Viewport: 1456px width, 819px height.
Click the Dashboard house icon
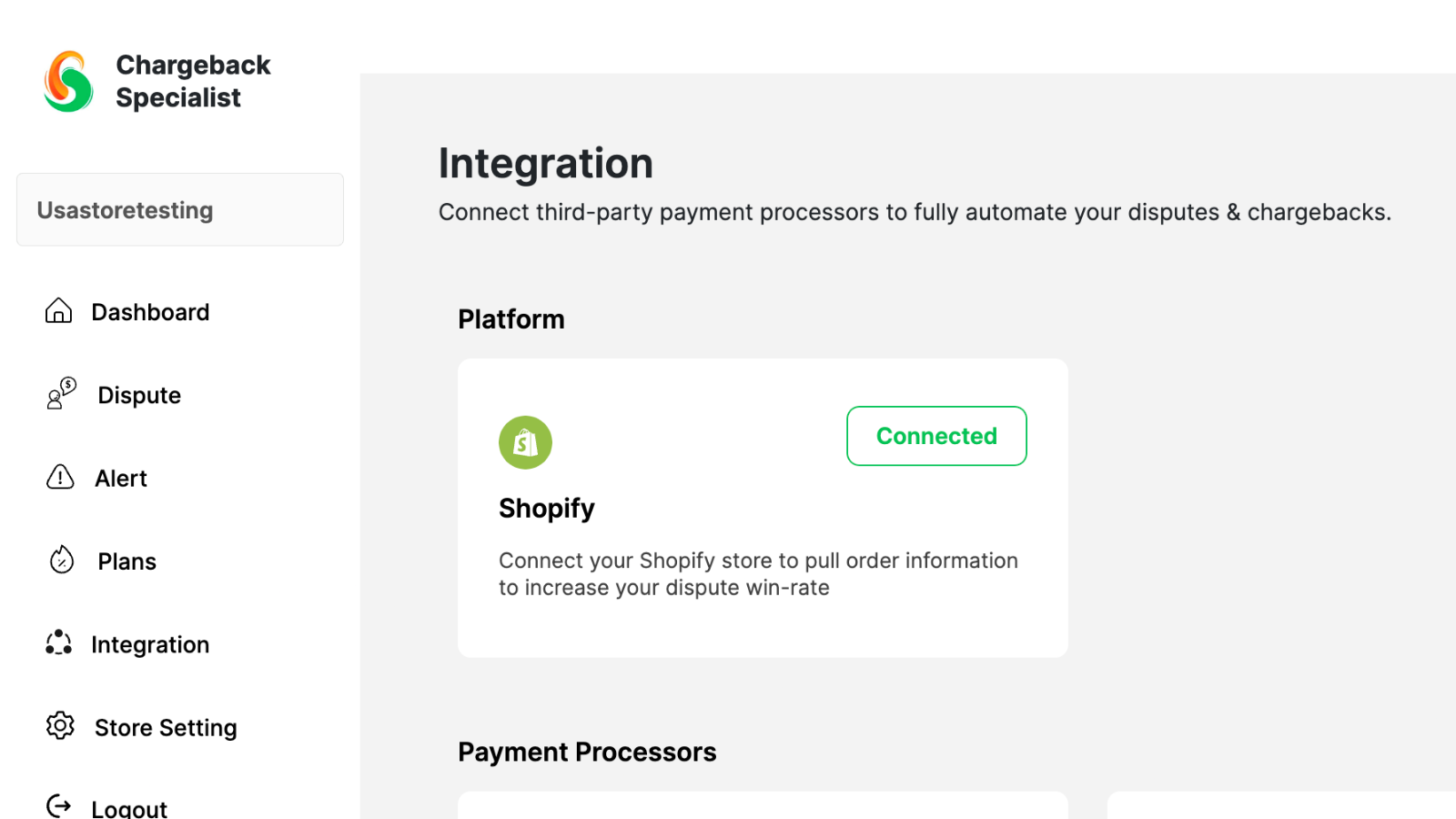point(58,311)
